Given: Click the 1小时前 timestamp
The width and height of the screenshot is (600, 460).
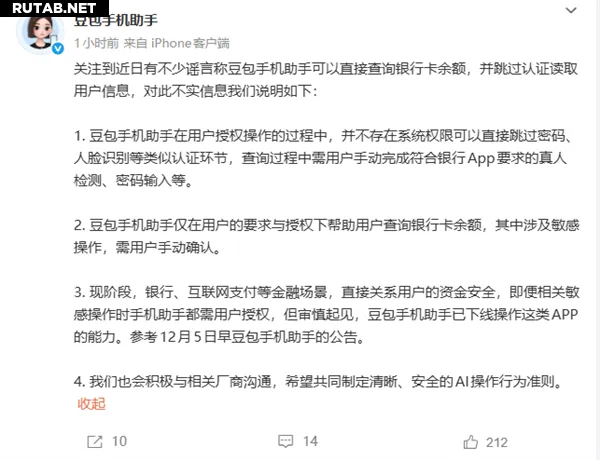Looking at the screenshot, I should pyautogui.click(x=96, y=43).
